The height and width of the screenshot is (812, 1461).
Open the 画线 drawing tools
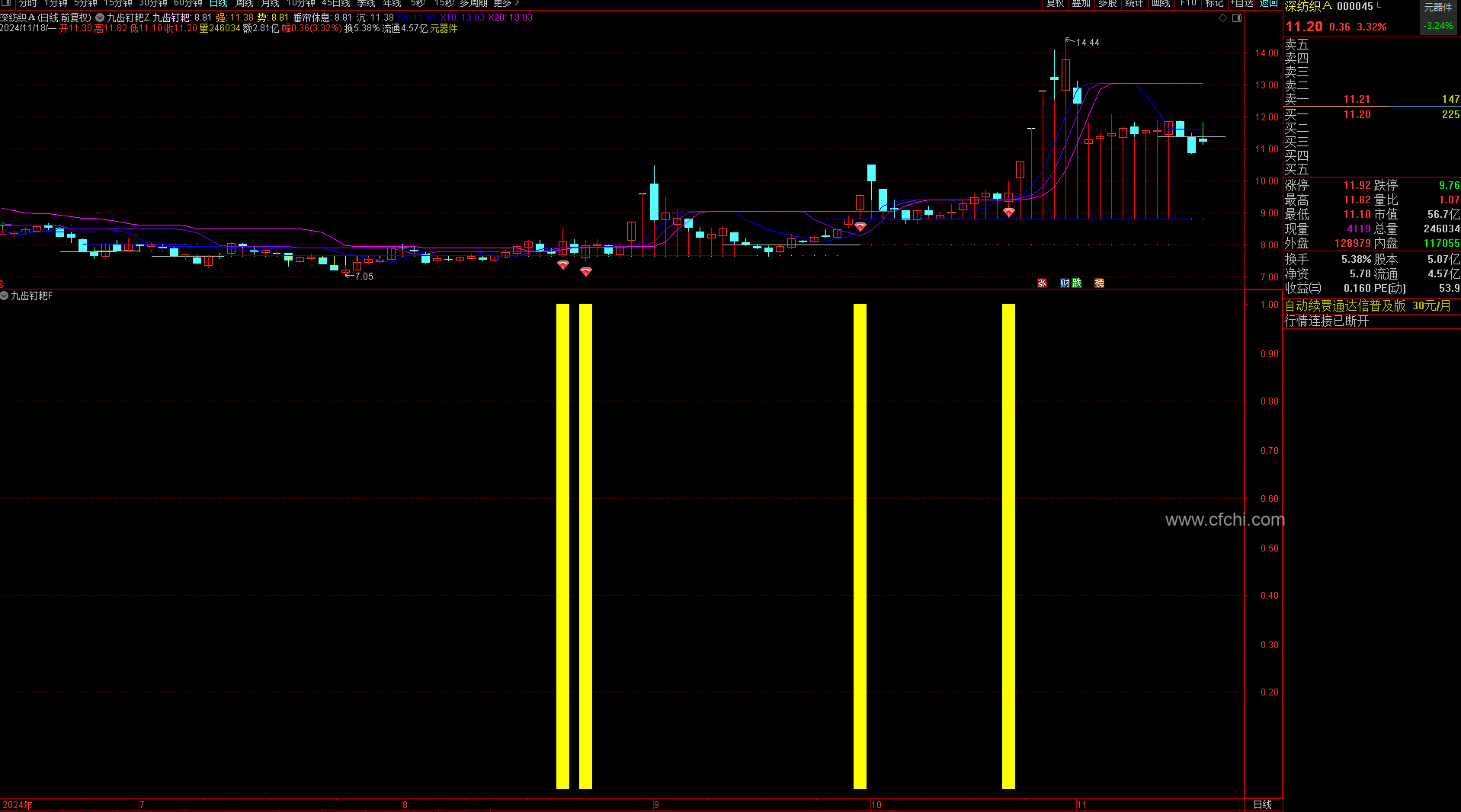[1161, 4]
